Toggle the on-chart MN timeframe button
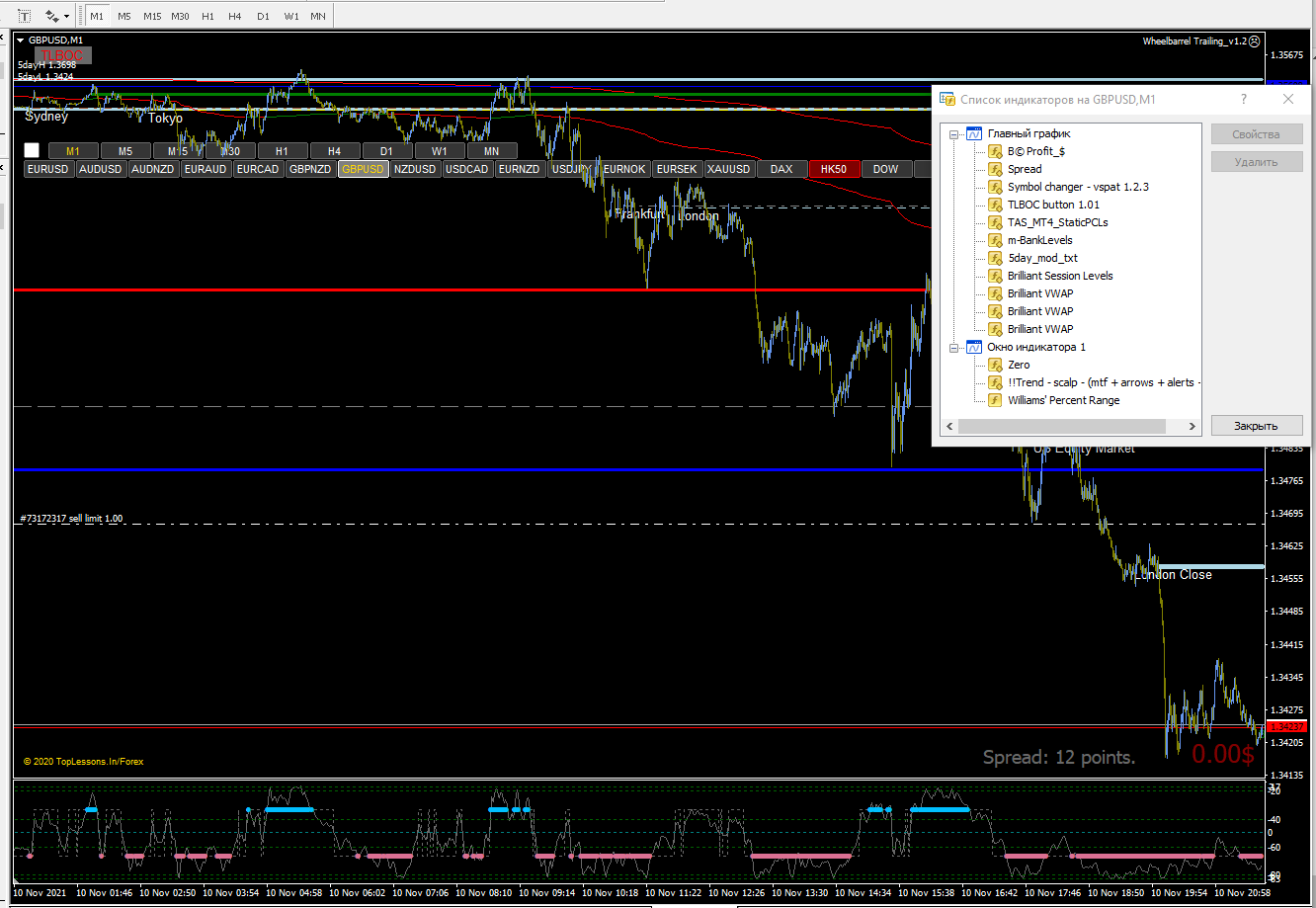 pos(492,151)
